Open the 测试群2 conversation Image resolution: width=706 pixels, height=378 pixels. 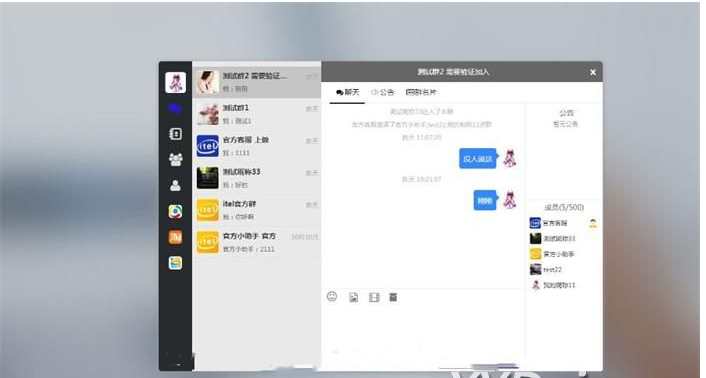pyautogui.click(x=257, y=82)
